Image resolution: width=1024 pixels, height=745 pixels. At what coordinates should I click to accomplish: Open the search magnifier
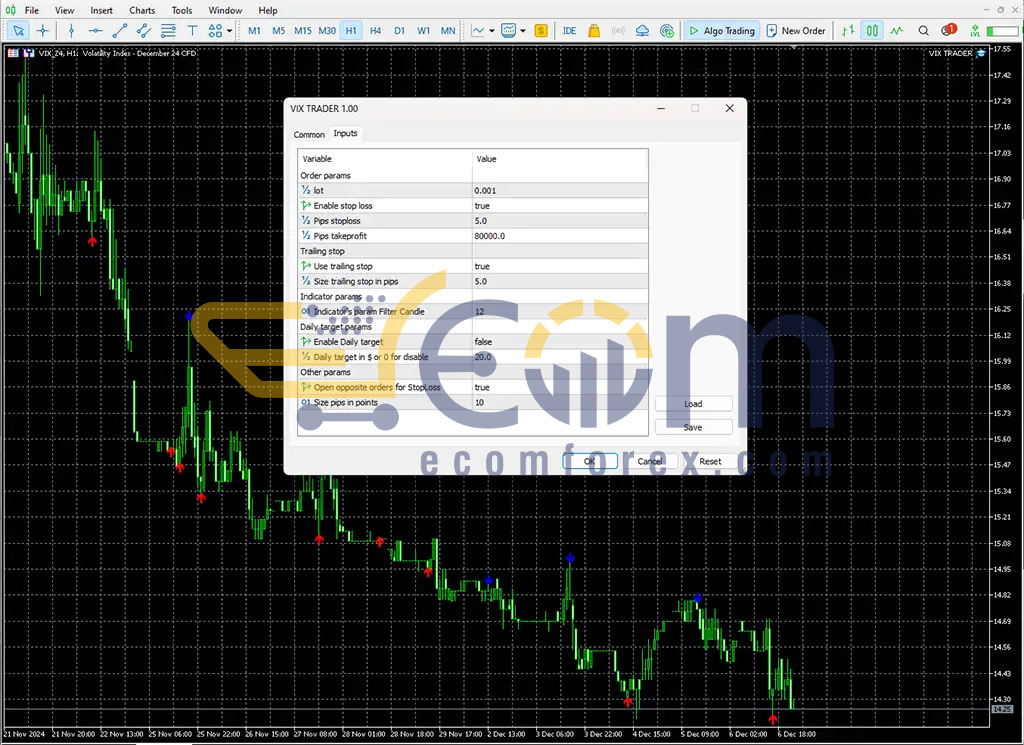(923, 31)
